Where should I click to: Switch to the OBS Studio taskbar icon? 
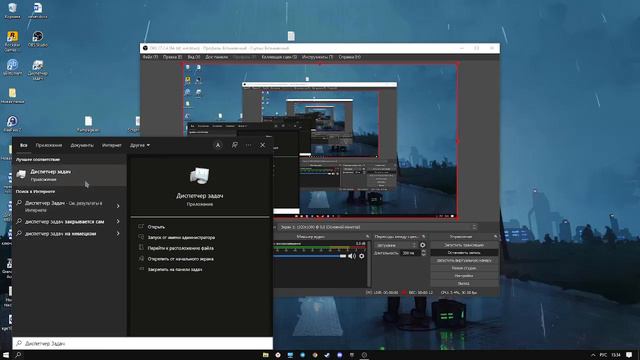pos(364,355)
